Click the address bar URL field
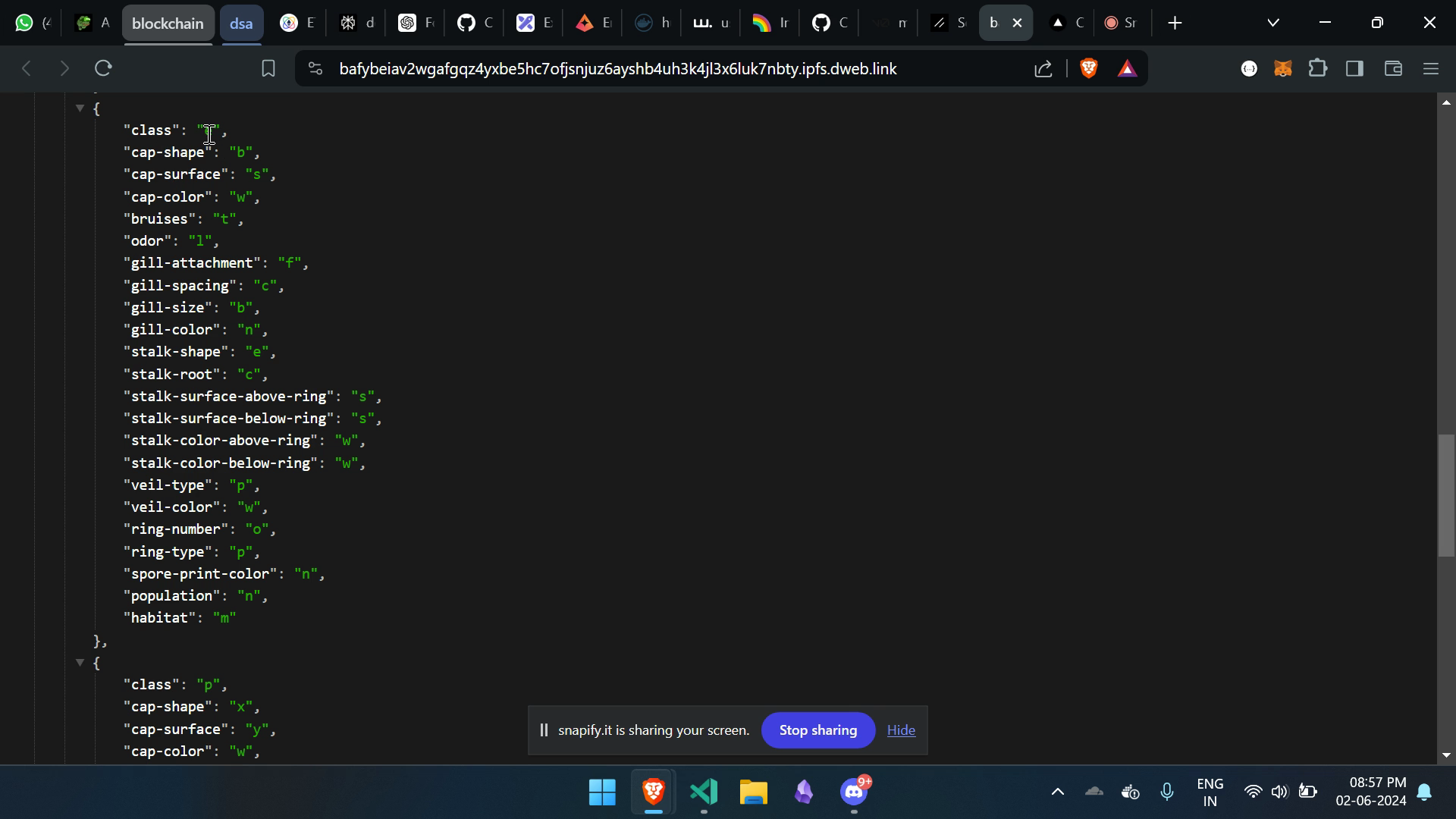The image size is (1456, 819). tap(618, 69)
